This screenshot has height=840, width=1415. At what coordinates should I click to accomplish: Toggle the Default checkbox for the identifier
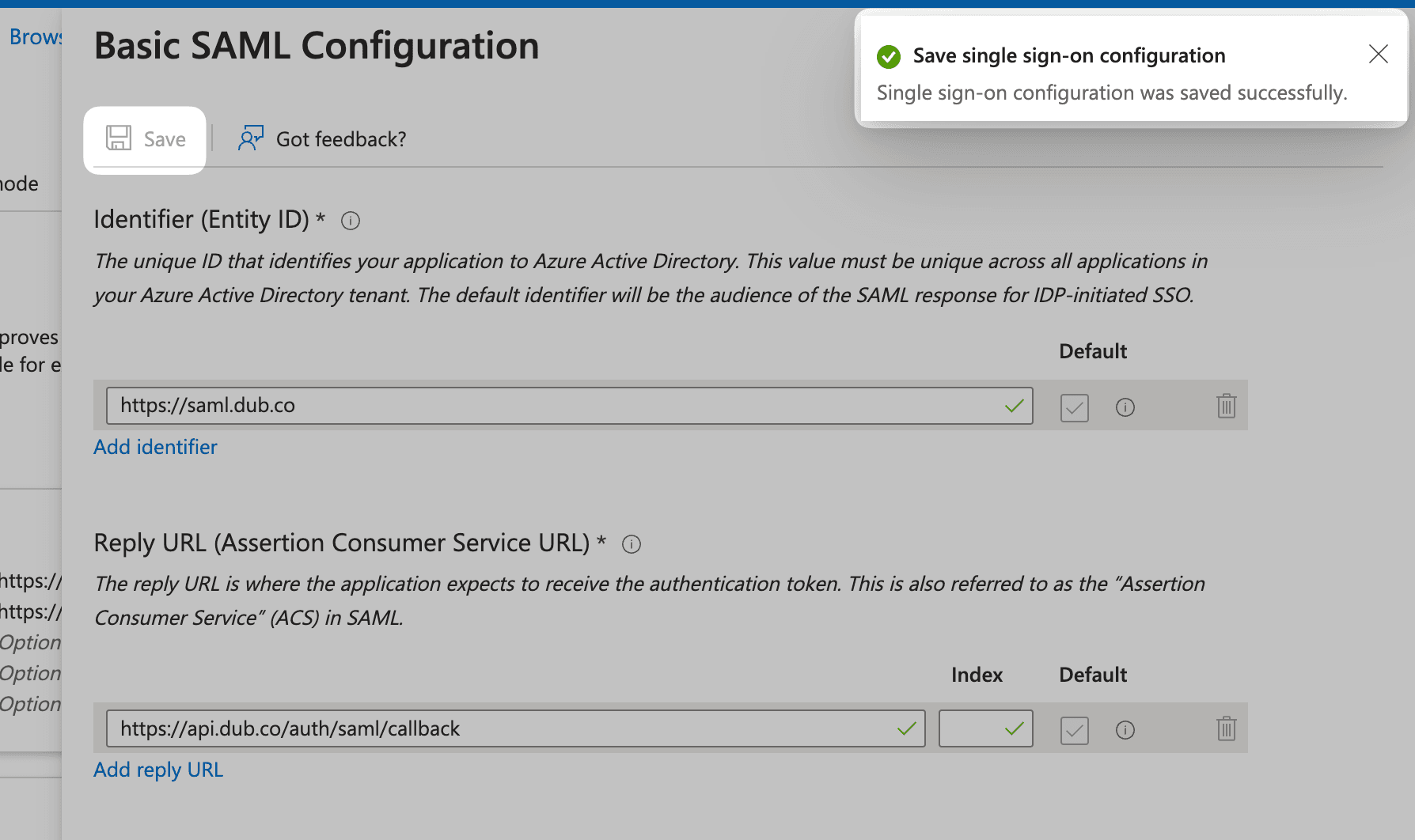click(1073, 407)
